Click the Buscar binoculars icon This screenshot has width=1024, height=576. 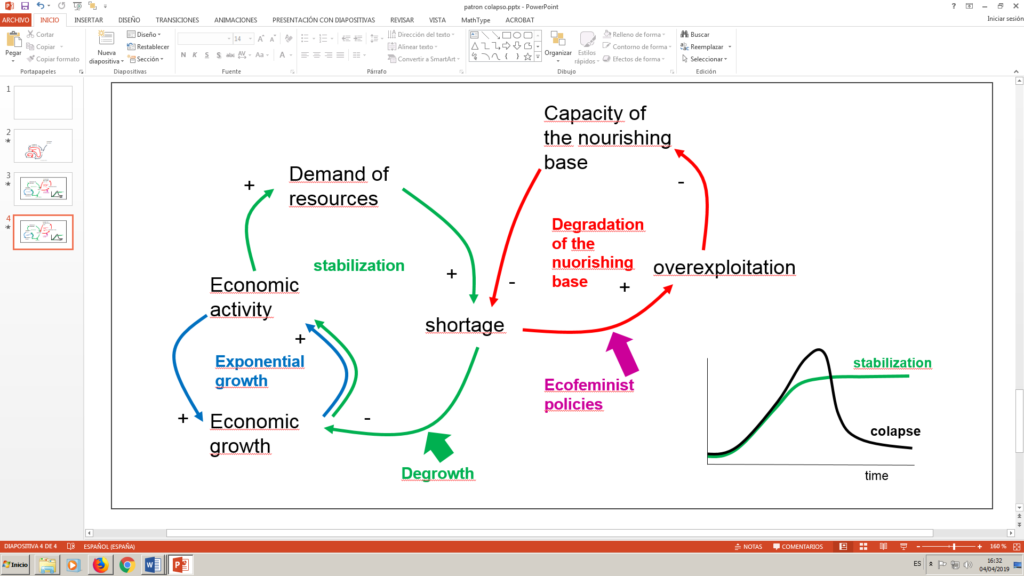coord(685,34)
